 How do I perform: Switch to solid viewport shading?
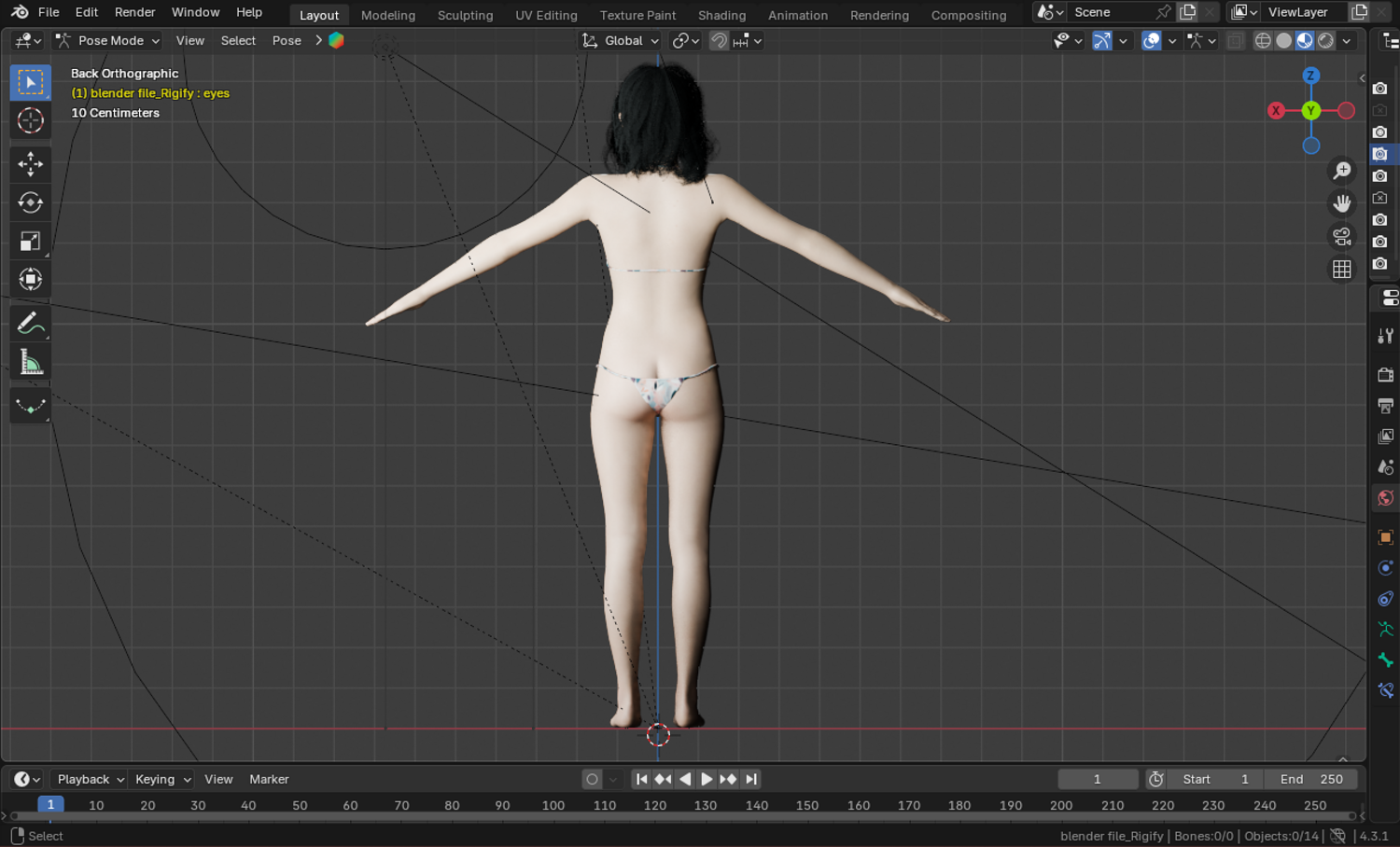(1284, 40)
